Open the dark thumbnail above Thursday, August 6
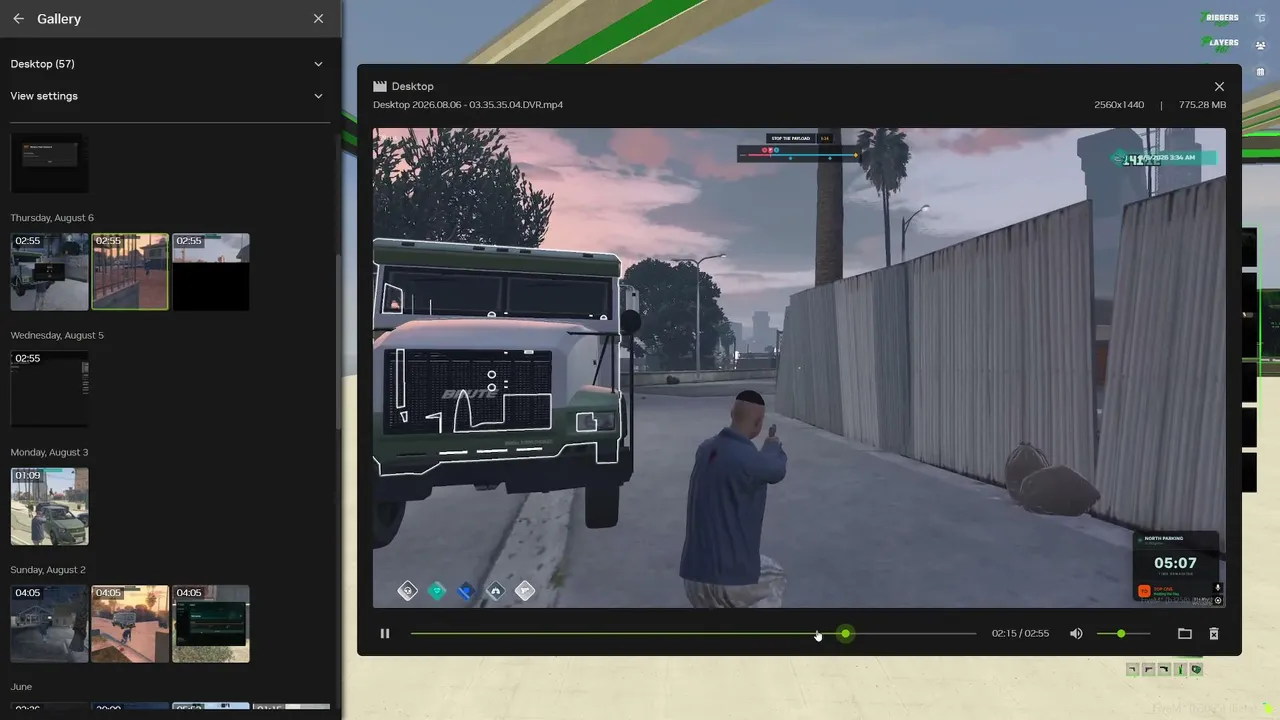Viewport: 1280px width, 720px height. click(x=50, y=163)
